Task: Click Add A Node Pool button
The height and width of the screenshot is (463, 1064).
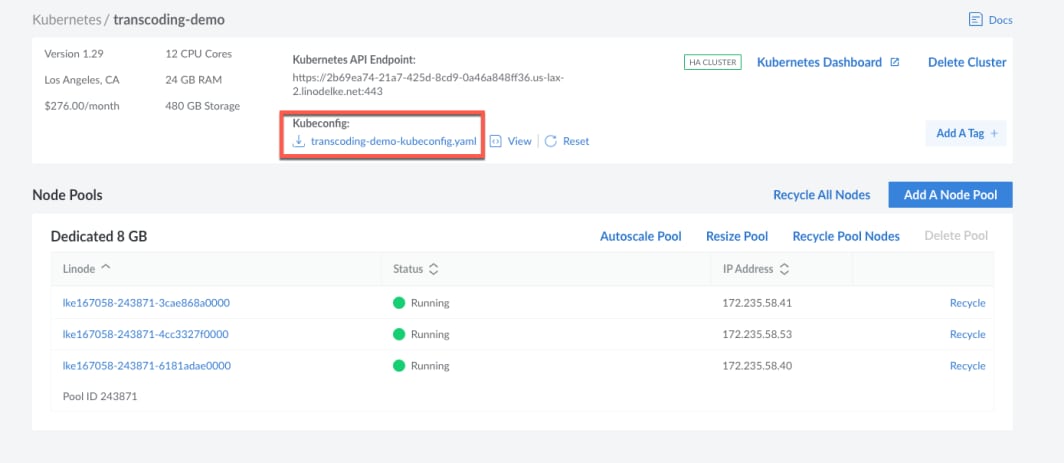Action: coord(950,195)
